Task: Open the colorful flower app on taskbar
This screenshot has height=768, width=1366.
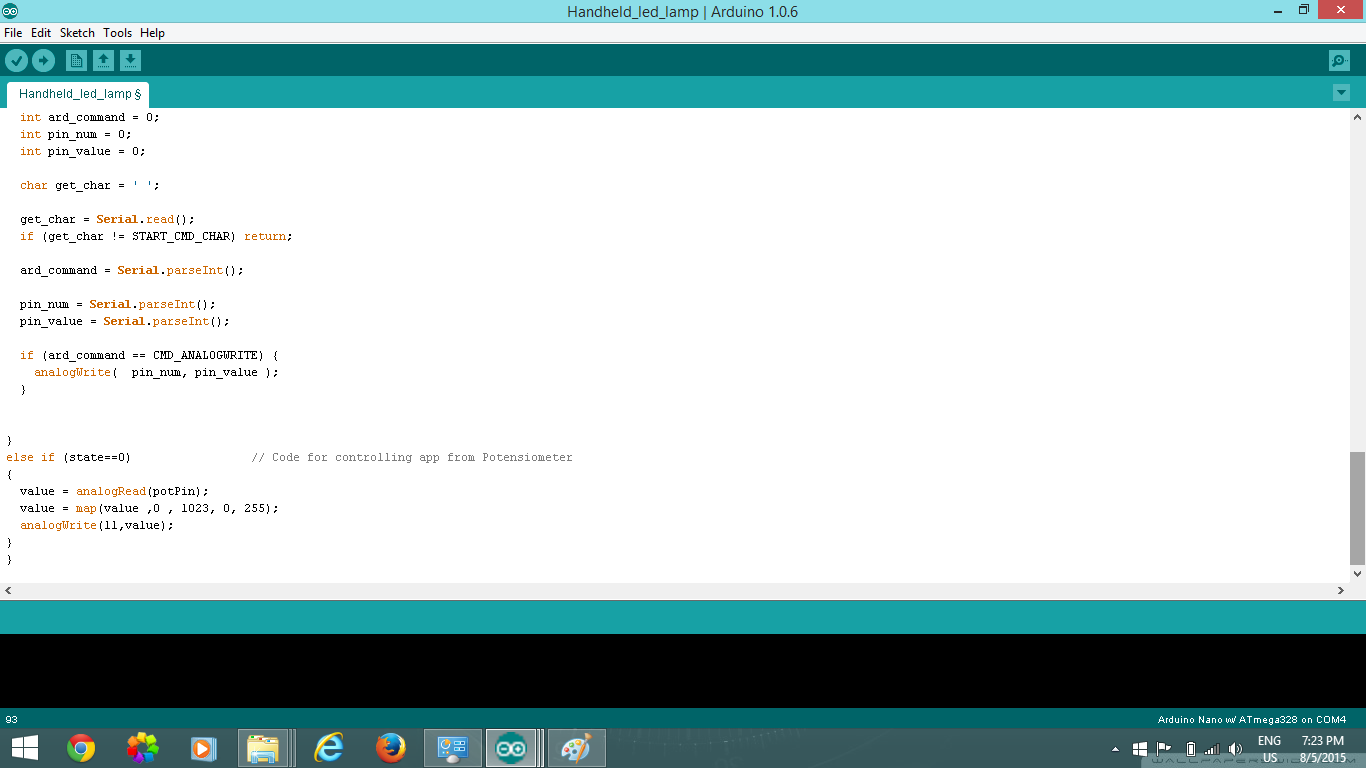Action: pyautogui.click(x=143, y=748)
